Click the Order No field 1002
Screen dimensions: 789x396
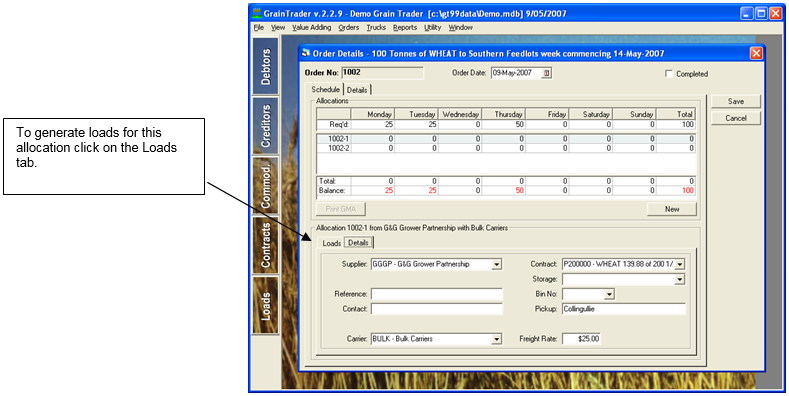point(382,73)
